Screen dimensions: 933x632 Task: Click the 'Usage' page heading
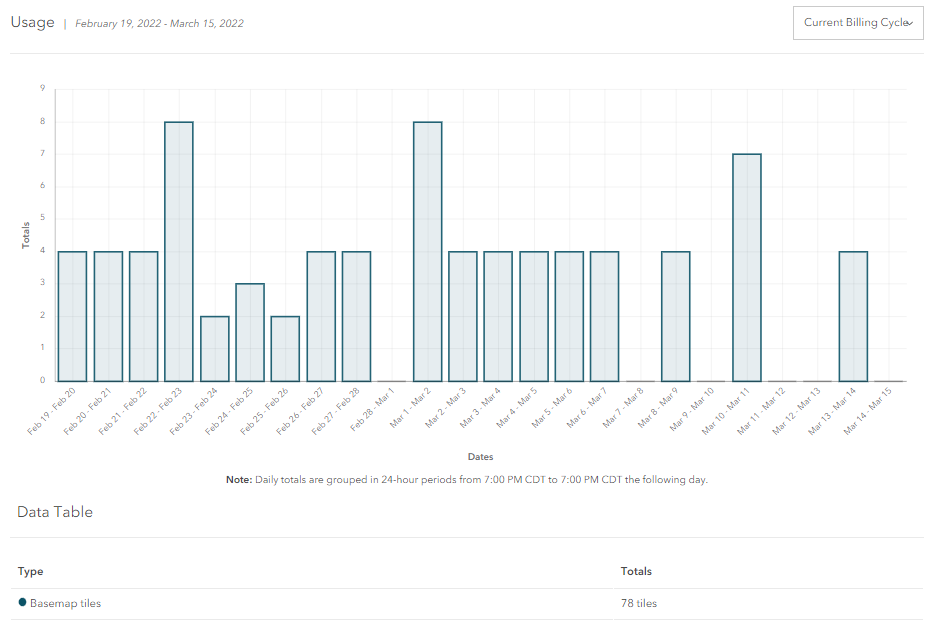(33, 22)
